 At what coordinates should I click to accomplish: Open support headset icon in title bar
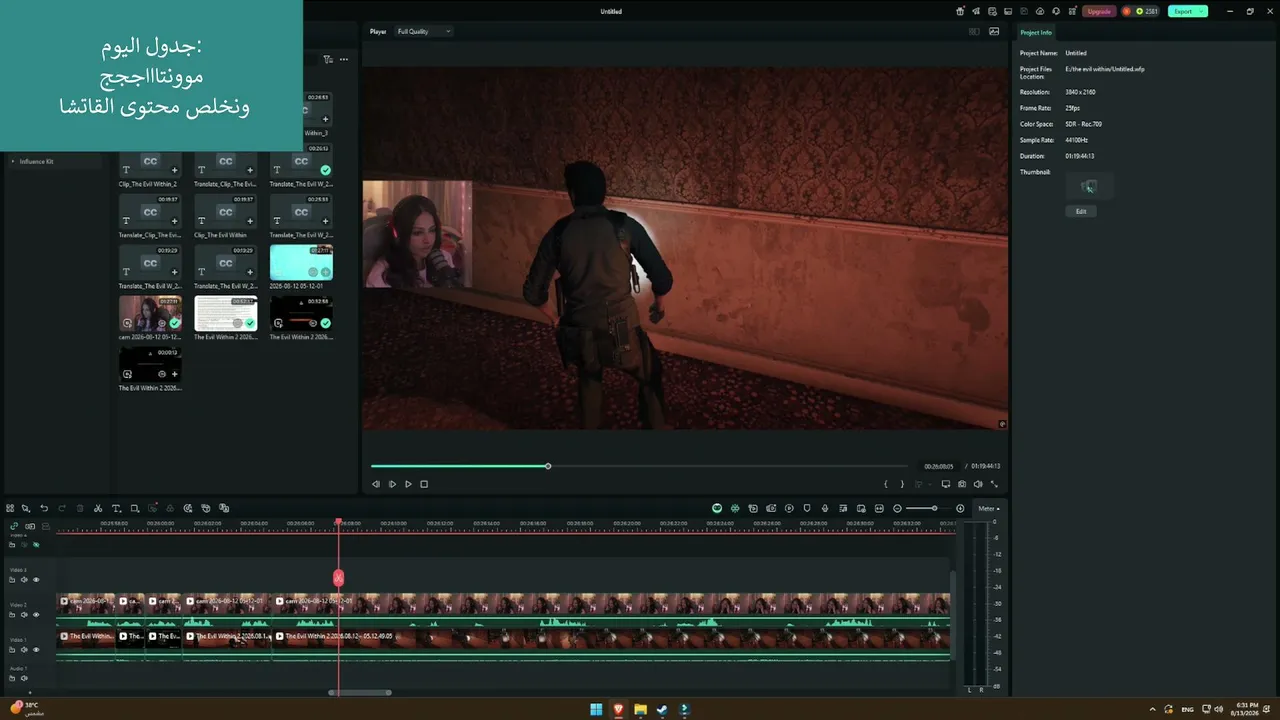(x=1055, y=11)
